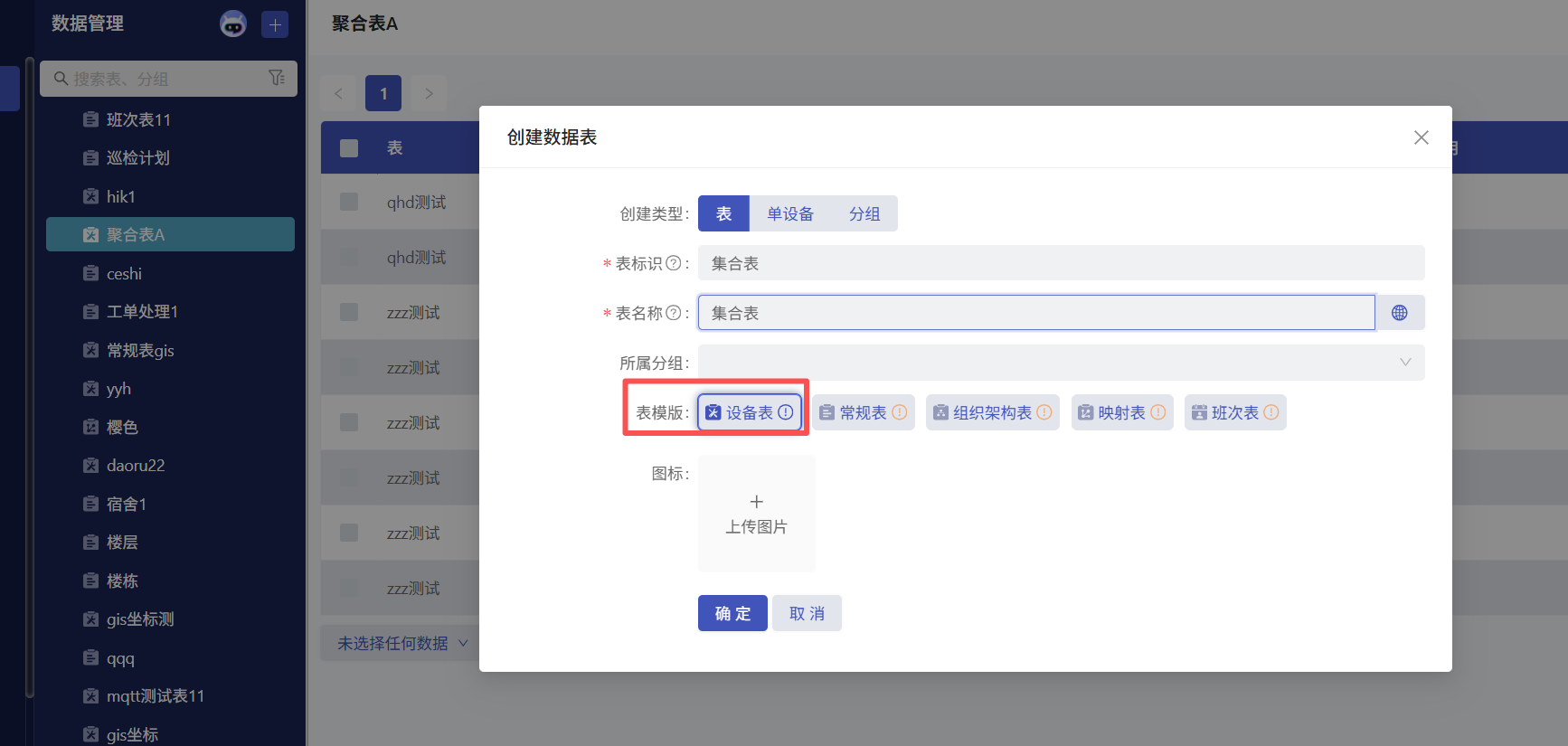Expand the 未选择任何数据 dropdown
Viewport: 1568px width, 746px height.
[x=402, y=643]
